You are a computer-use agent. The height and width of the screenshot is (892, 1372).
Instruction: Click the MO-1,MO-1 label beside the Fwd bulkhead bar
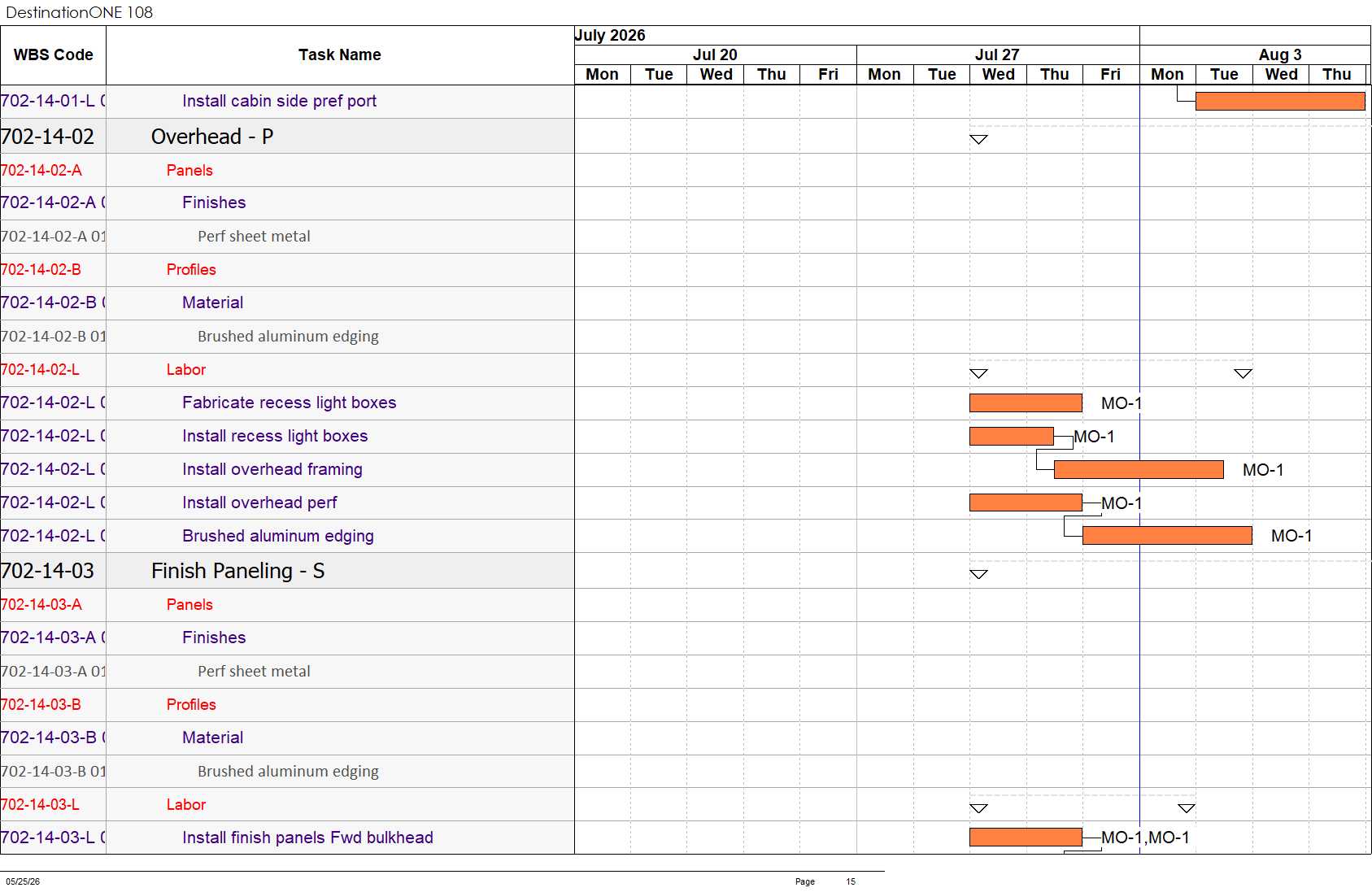pyautogui.click(x=1145, y=838)
